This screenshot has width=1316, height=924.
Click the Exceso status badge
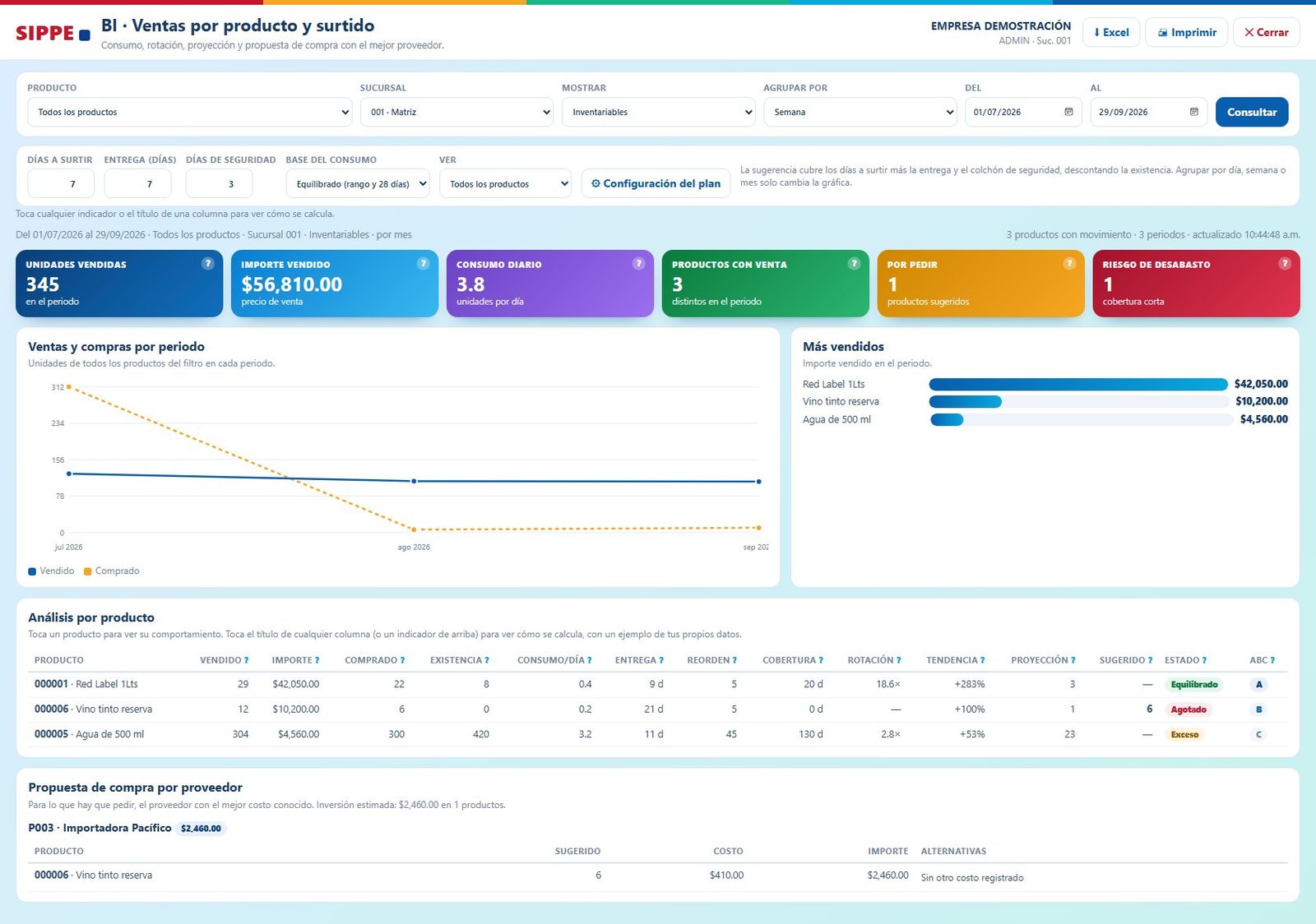click(1184, 735)
